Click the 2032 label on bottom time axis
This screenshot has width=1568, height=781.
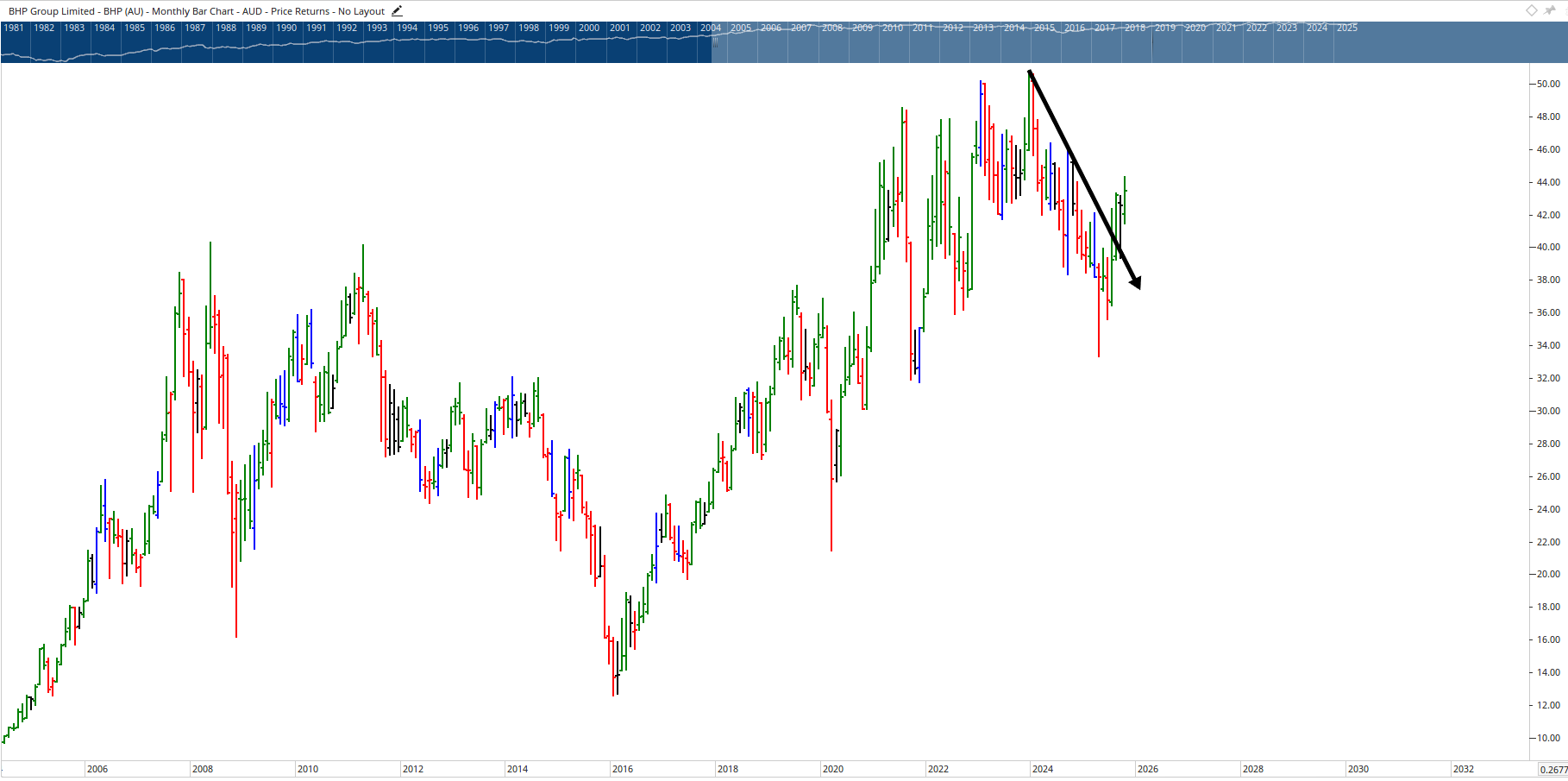click(1464, 769)
